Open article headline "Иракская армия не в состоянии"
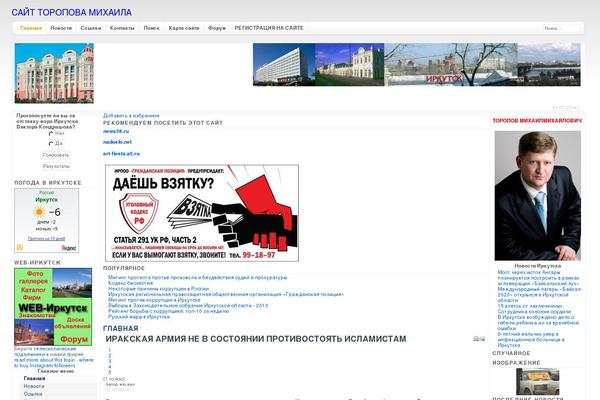This screenshot has width=600, height=400. 256,339
